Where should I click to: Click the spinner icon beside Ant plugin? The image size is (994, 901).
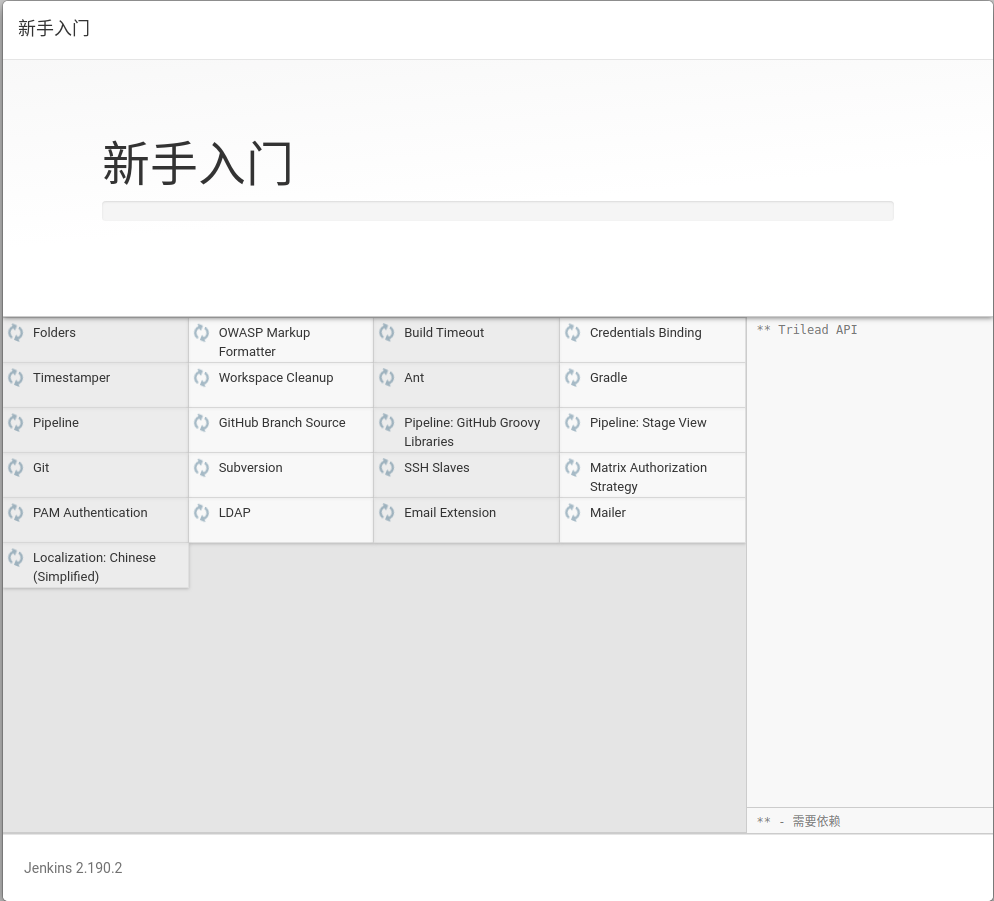(x=387, y=378)
